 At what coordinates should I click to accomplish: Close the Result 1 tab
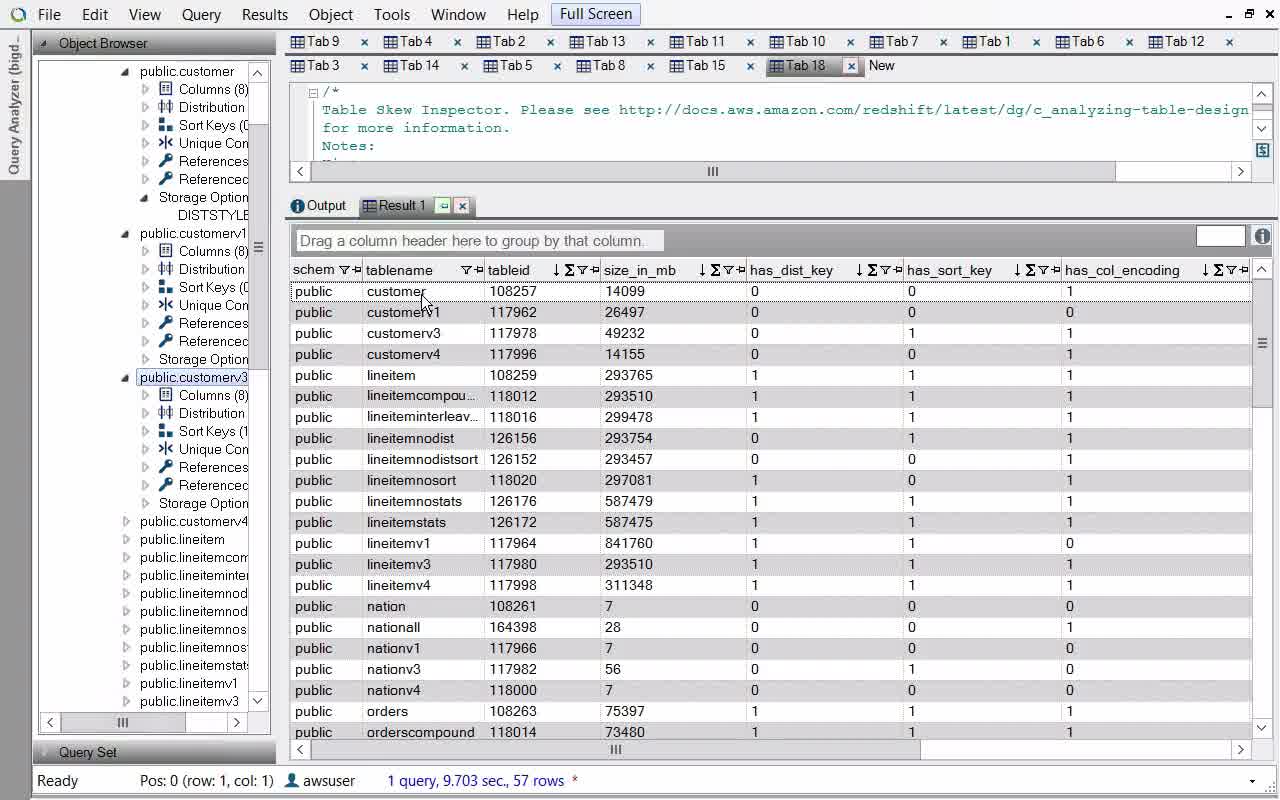[x=462, y=206]
